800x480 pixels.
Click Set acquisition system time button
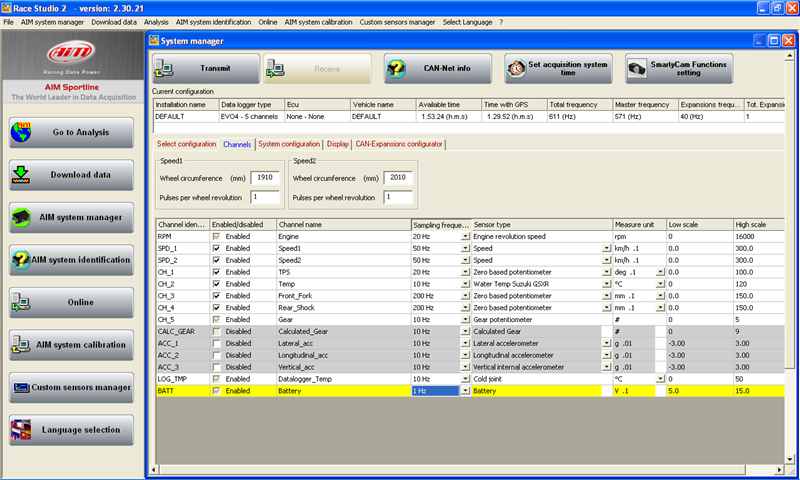pyautogui.click(x=558, y=68)
